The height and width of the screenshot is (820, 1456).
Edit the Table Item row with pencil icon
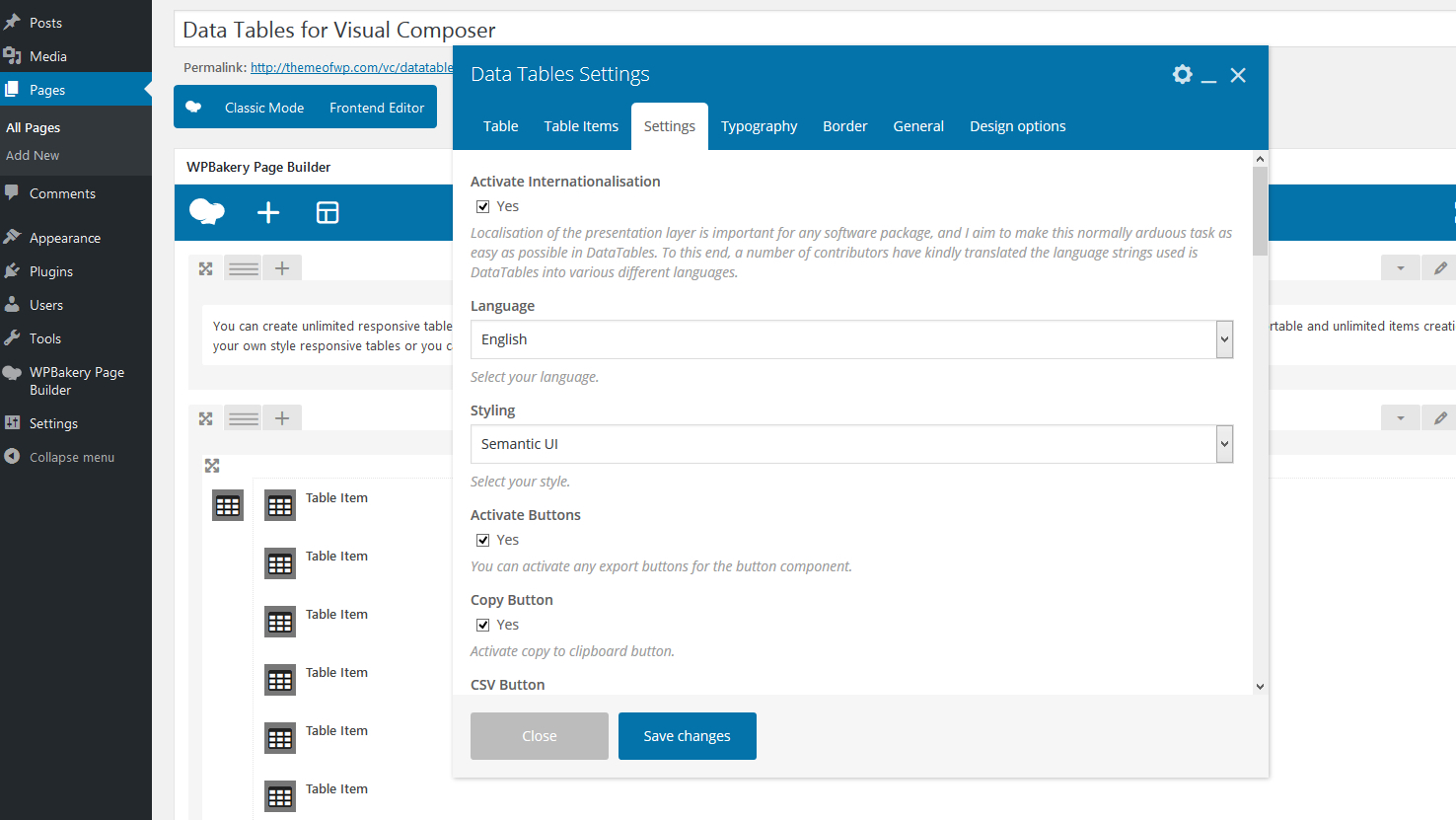click(x=1440, y=418)
